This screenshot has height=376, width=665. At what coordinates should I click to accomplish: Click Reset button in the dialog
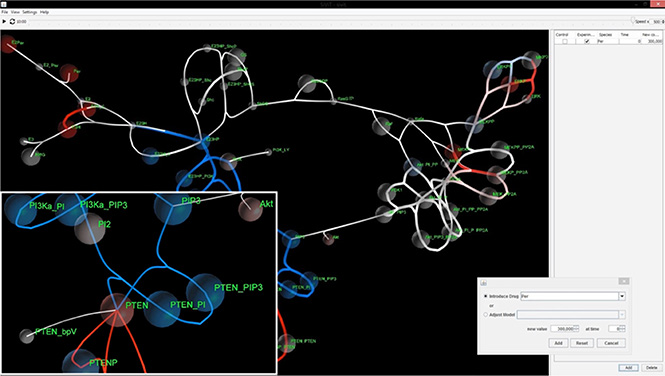coord(582,343)
